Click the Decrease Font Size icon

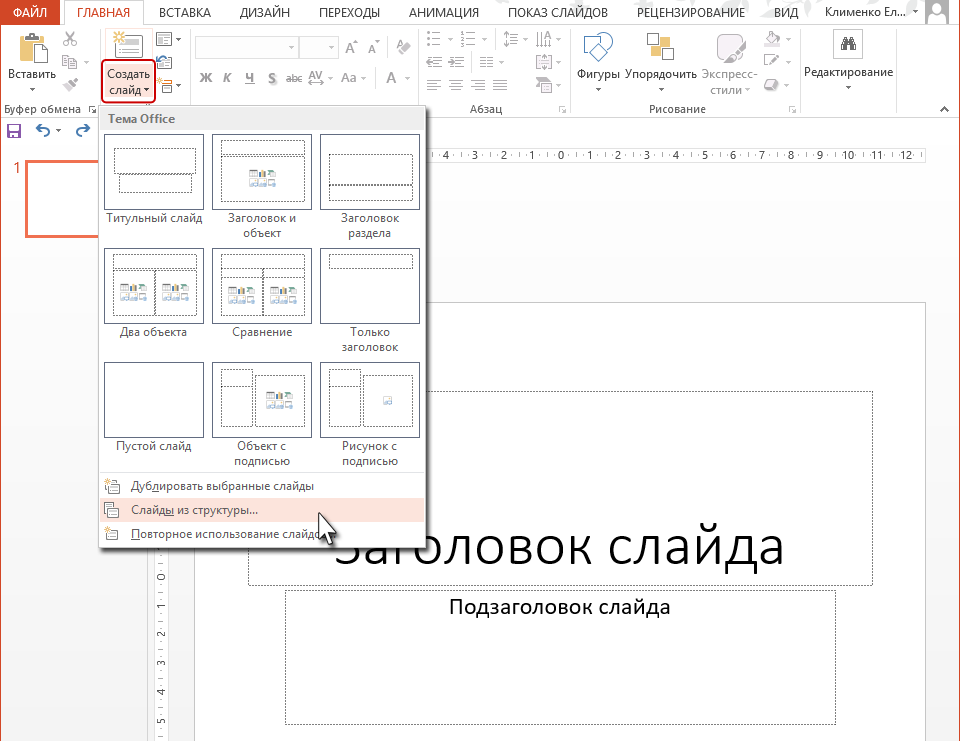[373, 48]
